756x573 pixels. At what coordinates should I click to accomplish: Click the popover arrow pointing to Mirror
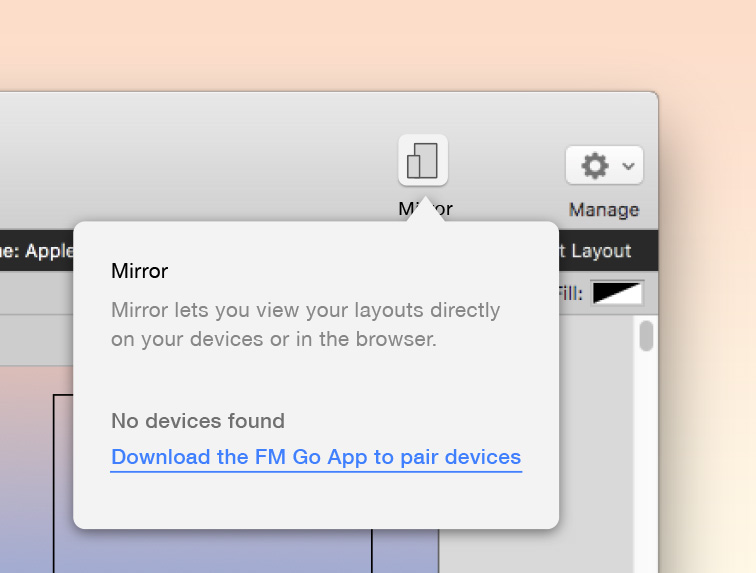tap(425, 211)
